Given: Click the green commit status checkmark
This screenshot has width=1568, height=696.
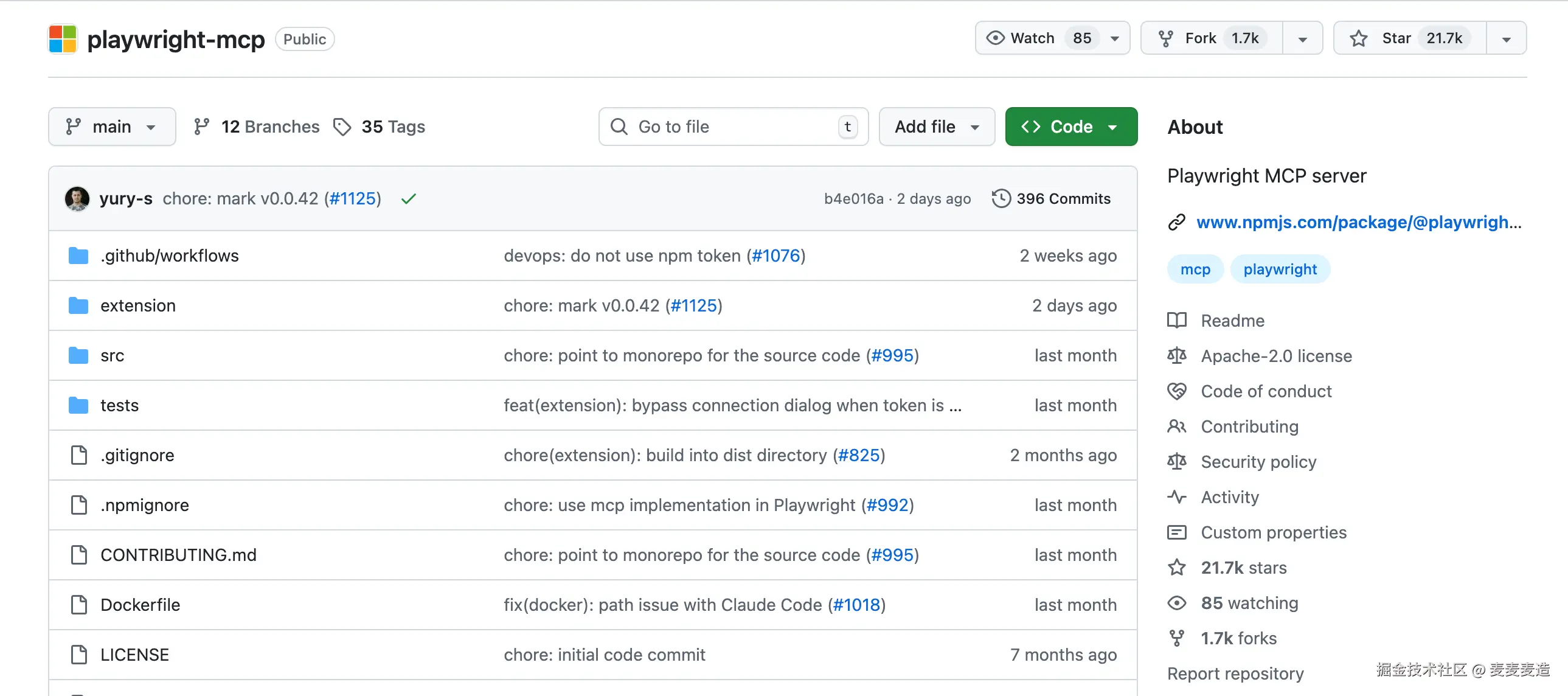Looking at the screenshot, I should pyautogui.click(x=409, y=198).
